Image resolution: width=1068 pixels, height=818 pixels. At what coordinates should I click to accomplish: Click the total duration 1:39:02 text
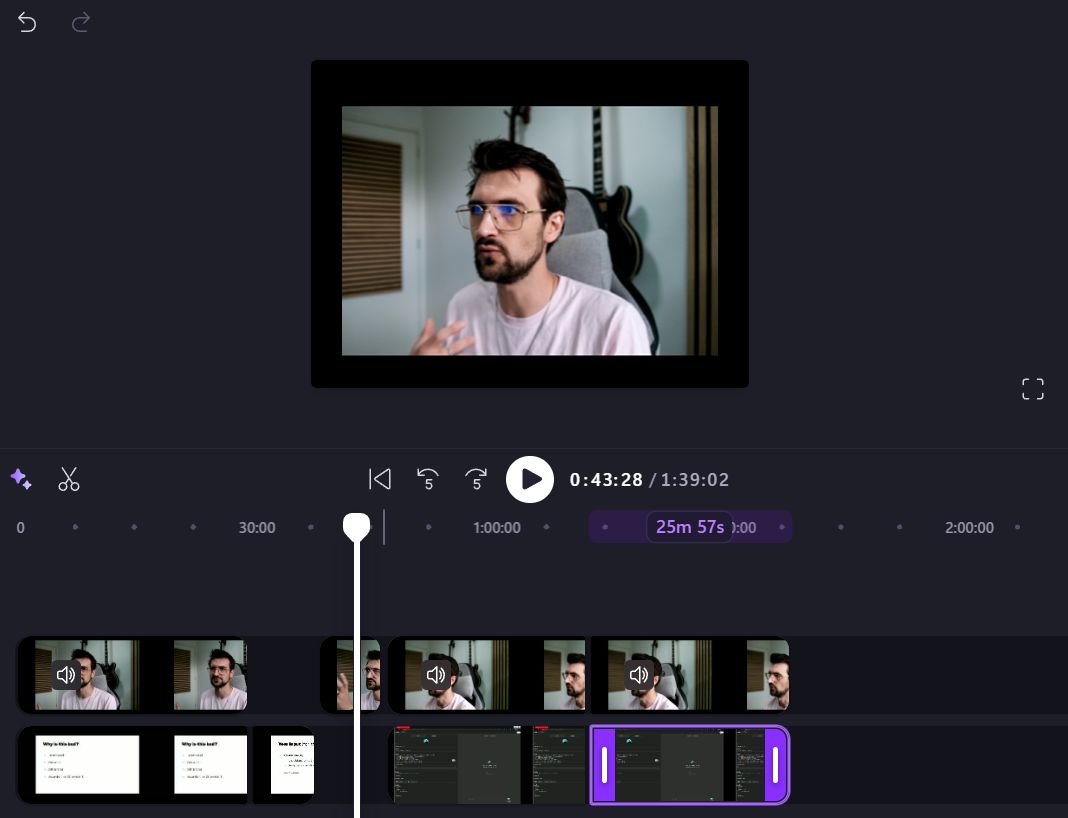tap(695, 479)
